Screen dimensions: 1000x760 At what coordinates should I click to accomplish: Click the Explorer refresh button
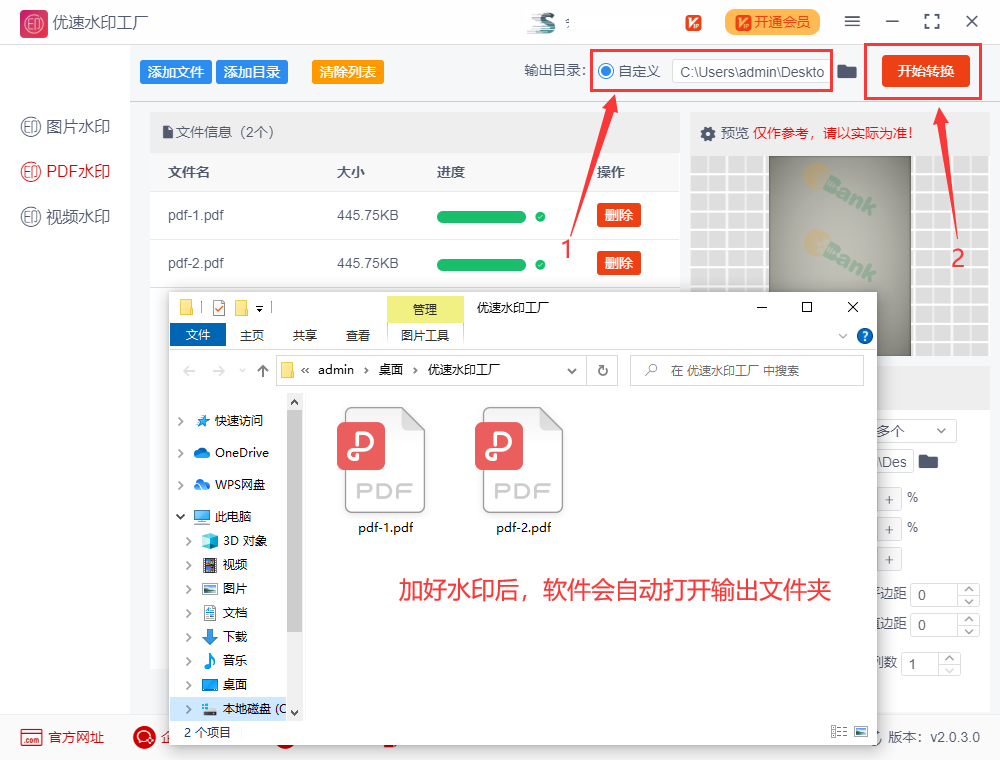[x=603, y=370]
